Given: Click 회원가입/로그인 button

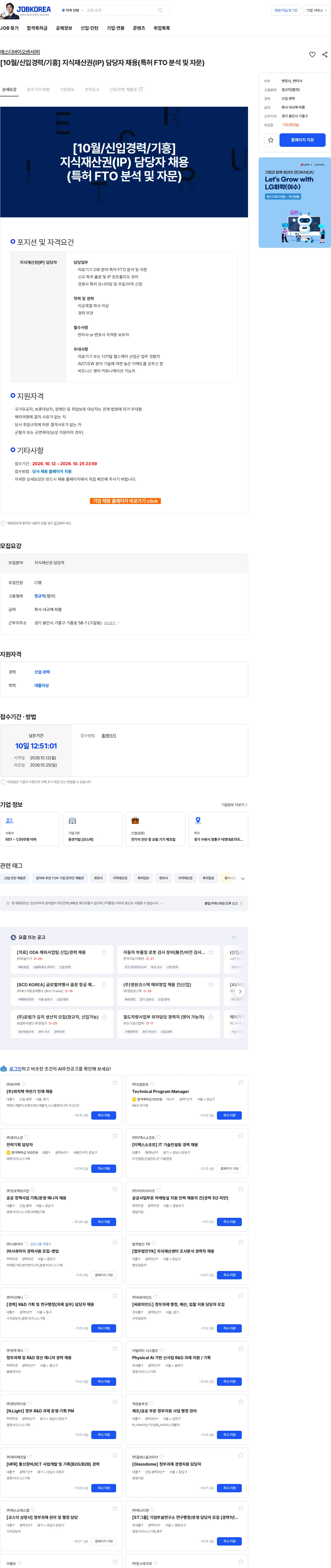Looking at the screenshot, I should 286,10.
